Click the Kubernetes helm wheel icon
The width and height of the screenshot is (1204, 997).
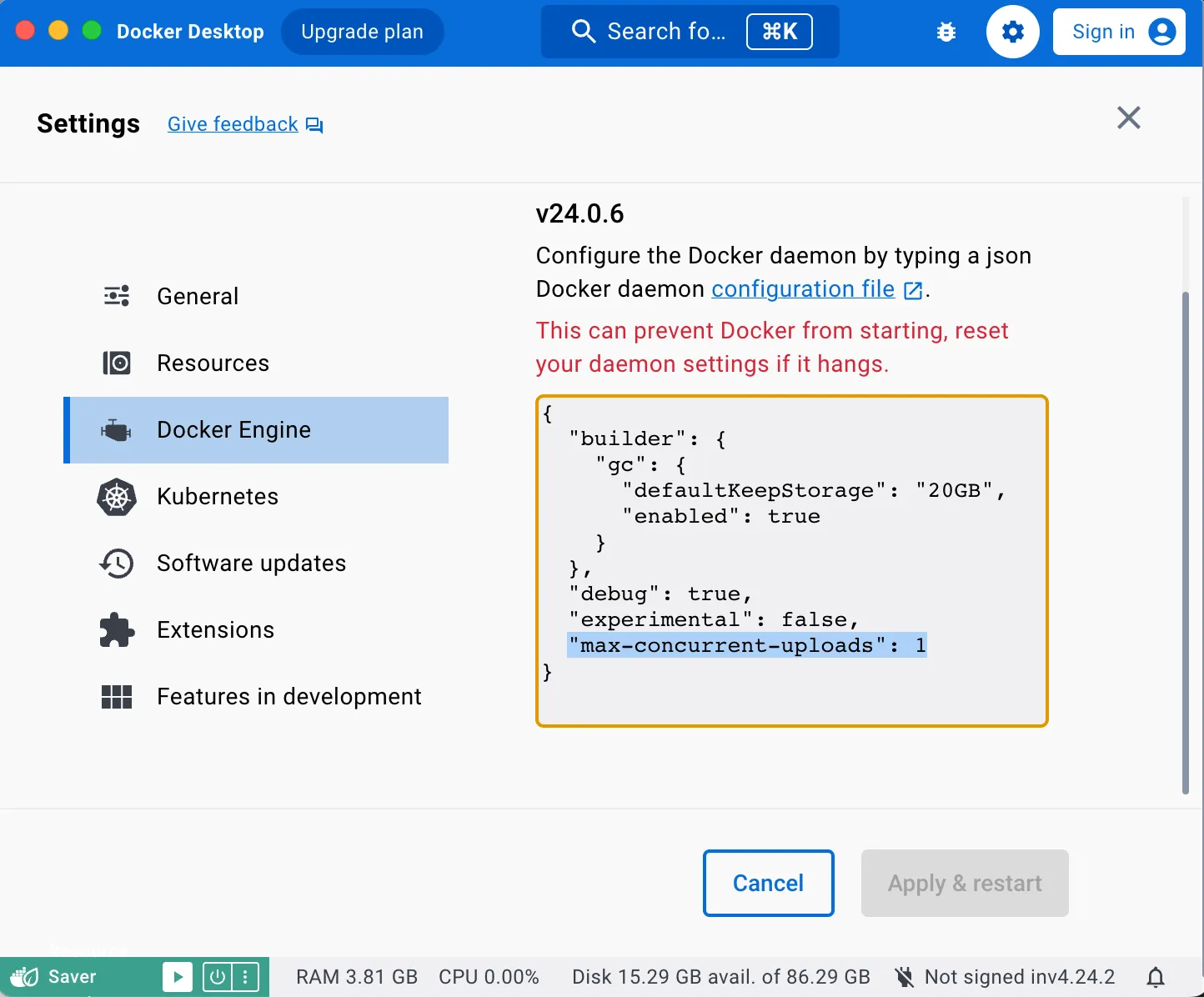tap(117, 497)
